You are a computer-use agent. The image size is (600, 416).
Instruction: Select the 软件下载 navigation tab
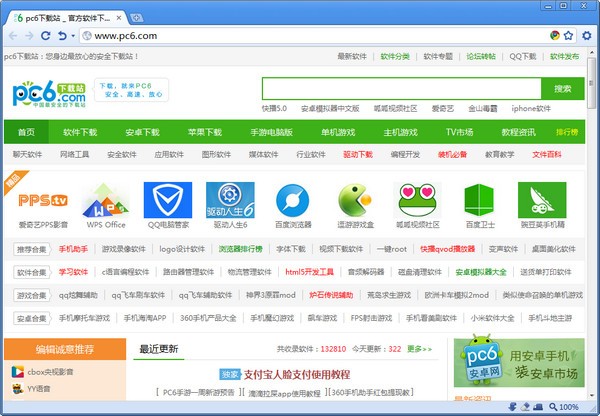pyautogui.click(x=80, y=132)
